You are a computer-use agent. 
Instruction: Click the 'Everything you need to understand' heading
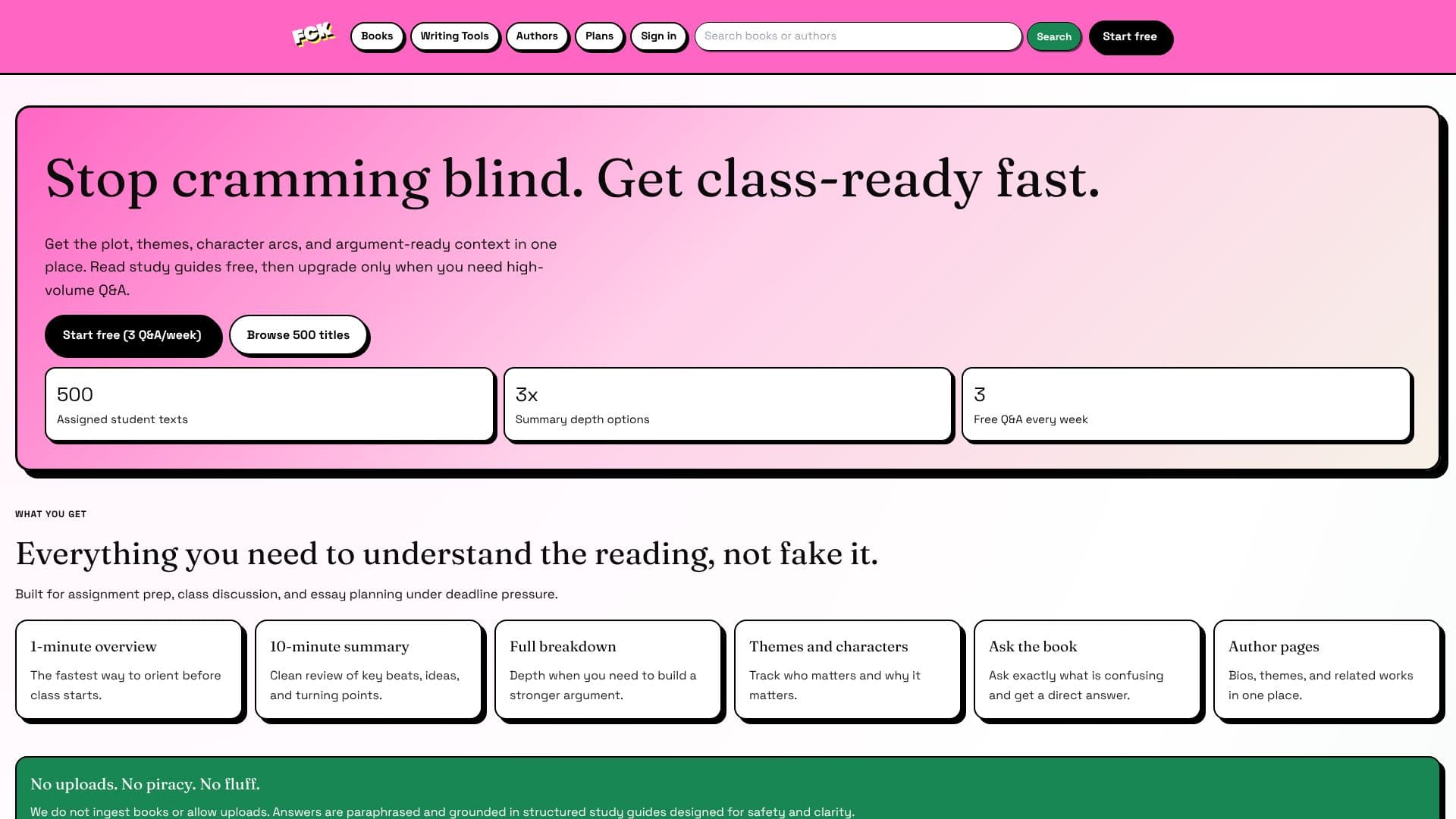tap(447, 554)
